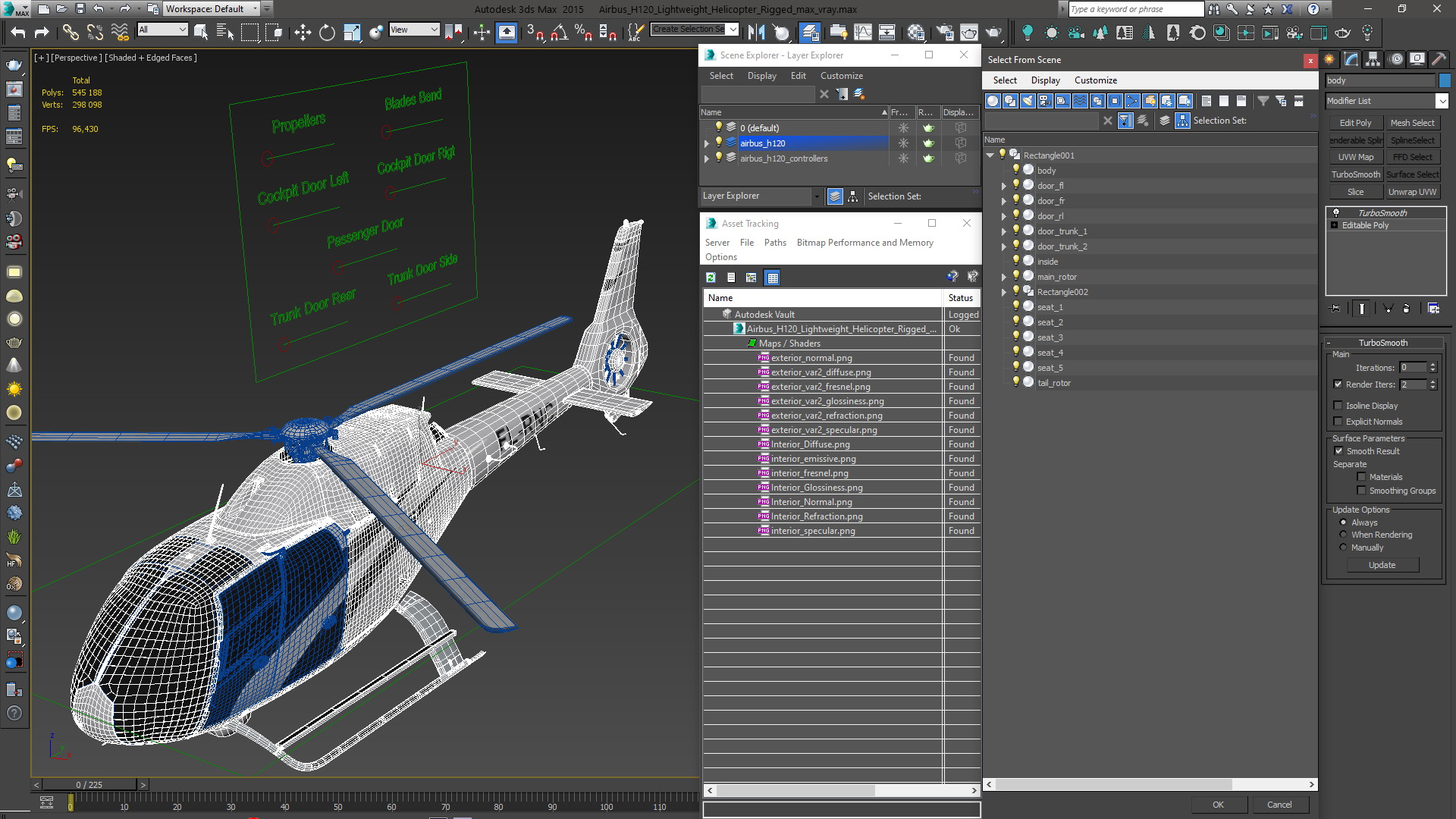1456x819 pixels.
Task: Toggle Display Lights filter in Select From Scene
Action: pos(1028,101)
